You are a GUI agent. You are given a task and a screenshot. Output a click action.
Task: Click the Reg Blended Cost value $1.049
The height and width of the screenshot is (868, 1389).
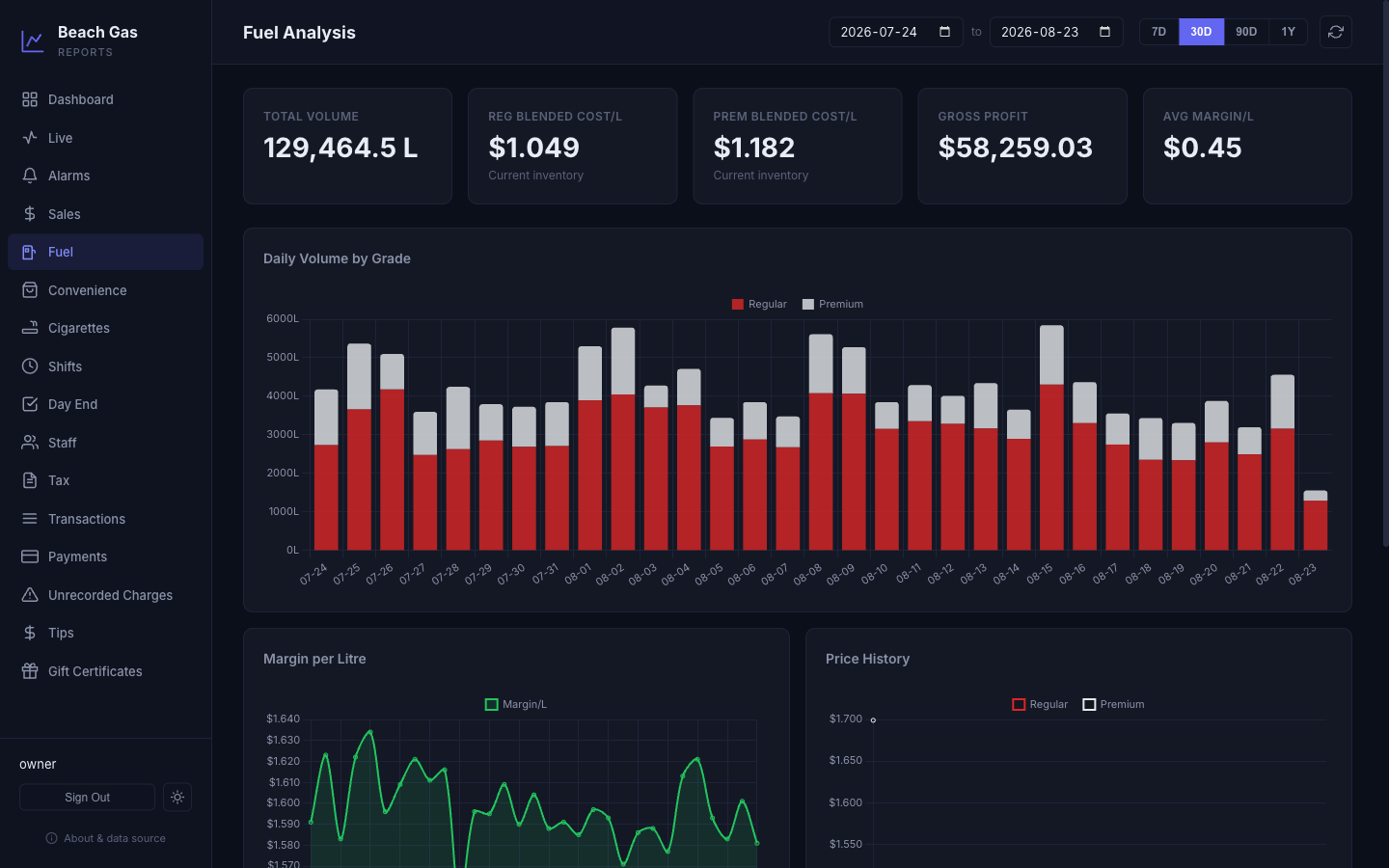point(533,148)
